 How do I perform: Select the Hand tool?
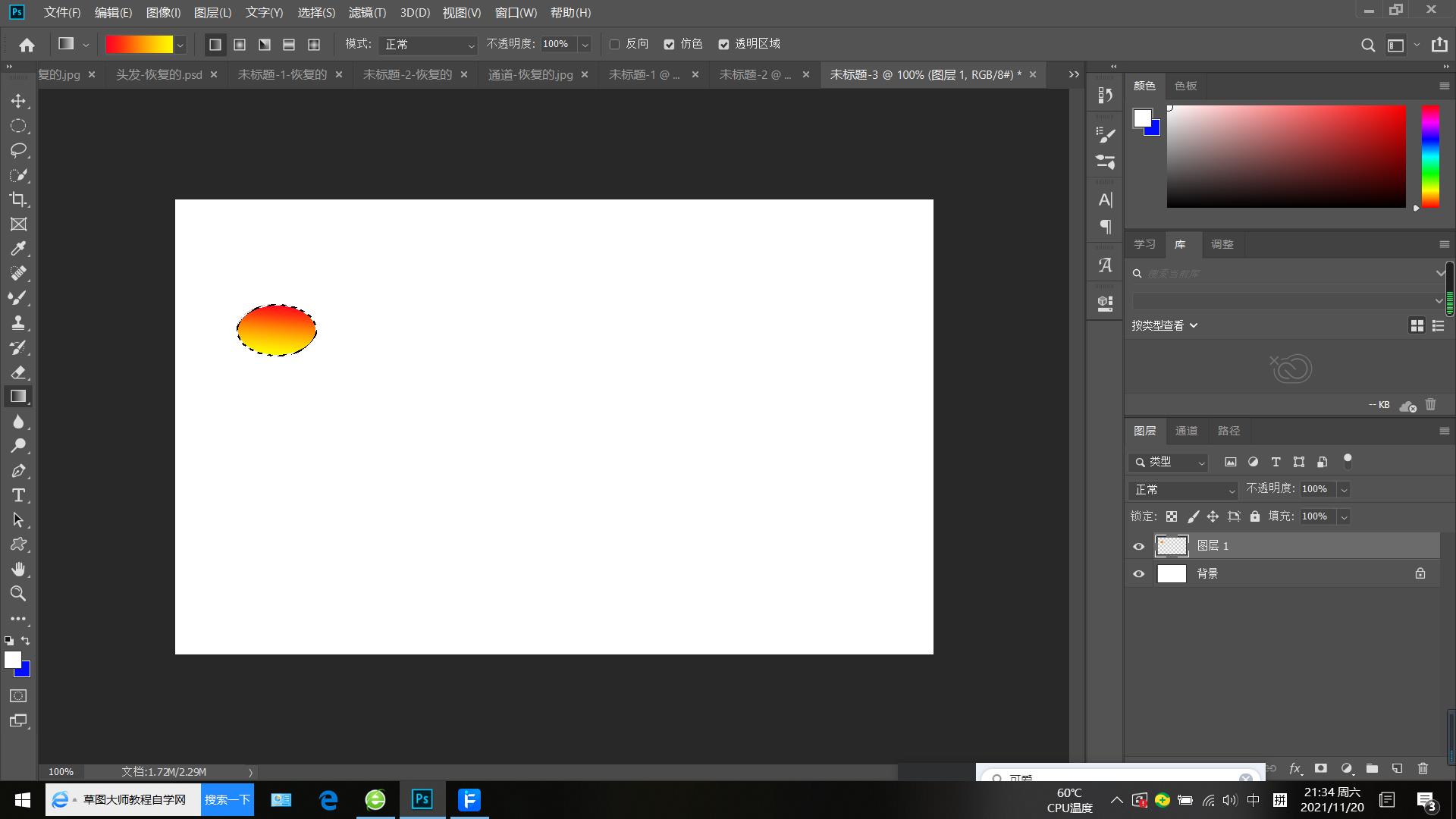click(x=18, y=569)
